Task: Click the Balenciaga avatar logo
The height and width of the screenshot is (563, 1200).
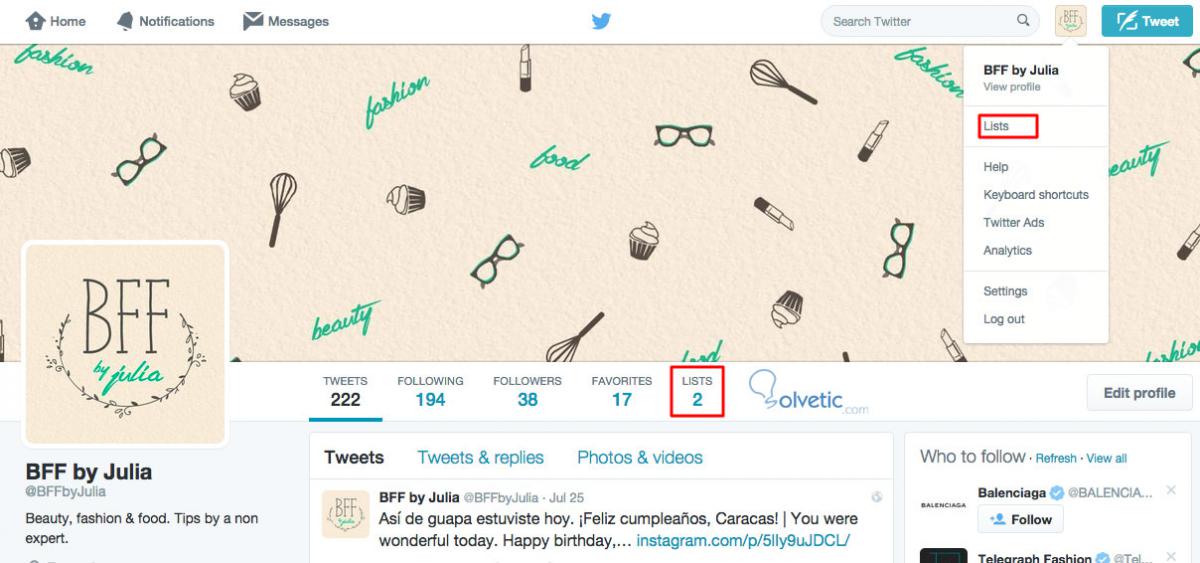Action: pos(943,505)
